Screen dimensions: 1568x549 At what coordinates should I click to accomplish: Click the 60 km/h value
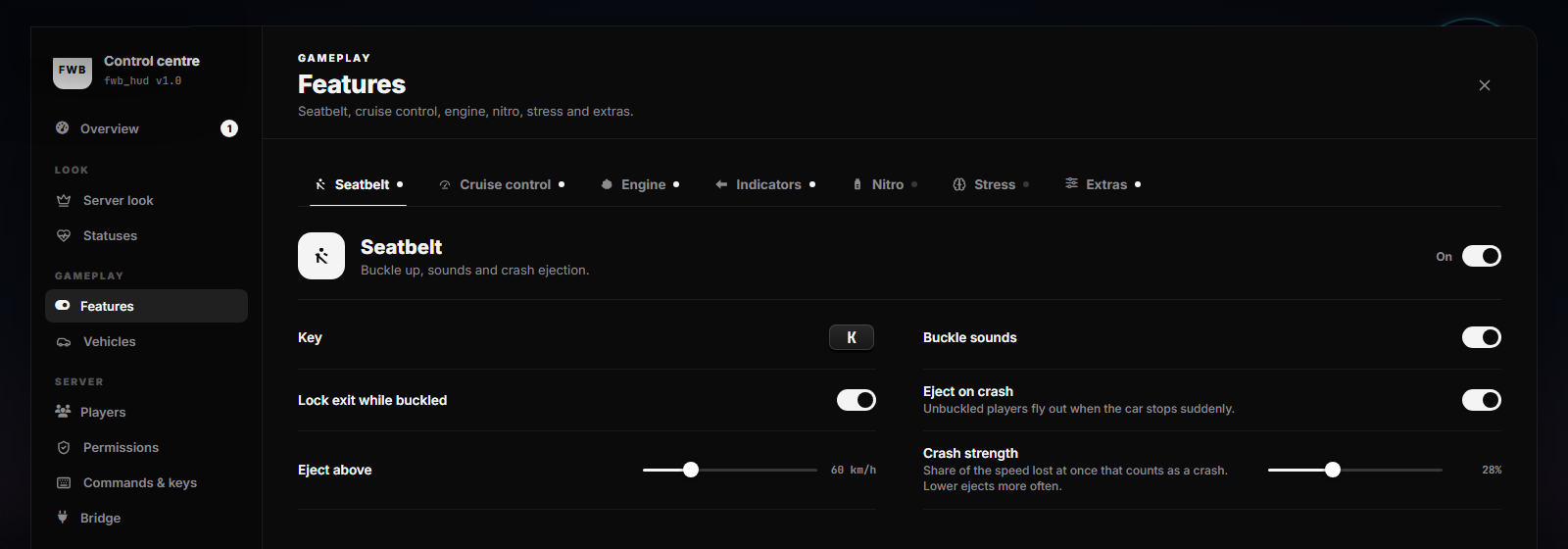pos(854,470)
